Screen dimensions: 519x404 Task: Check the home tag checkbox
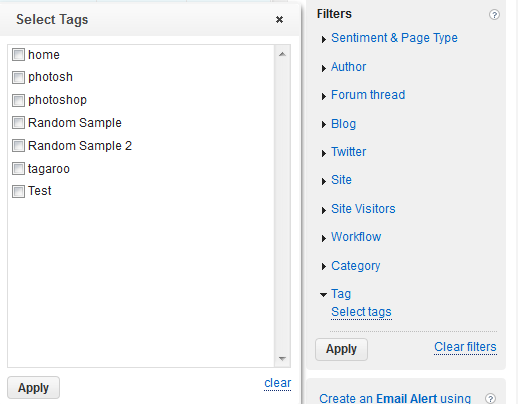(x=18, y=55)
